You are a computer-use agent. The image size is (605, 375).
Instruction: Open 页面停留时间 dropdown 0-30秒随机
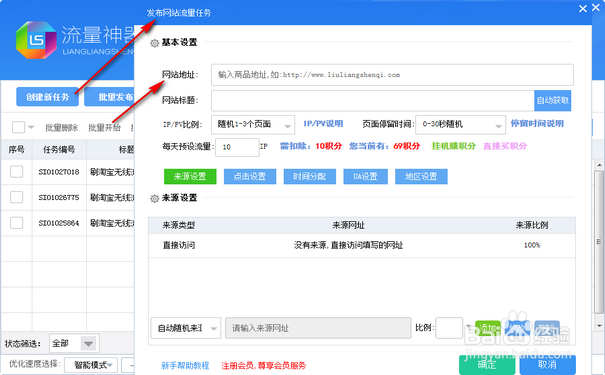[x=460, y=125]
